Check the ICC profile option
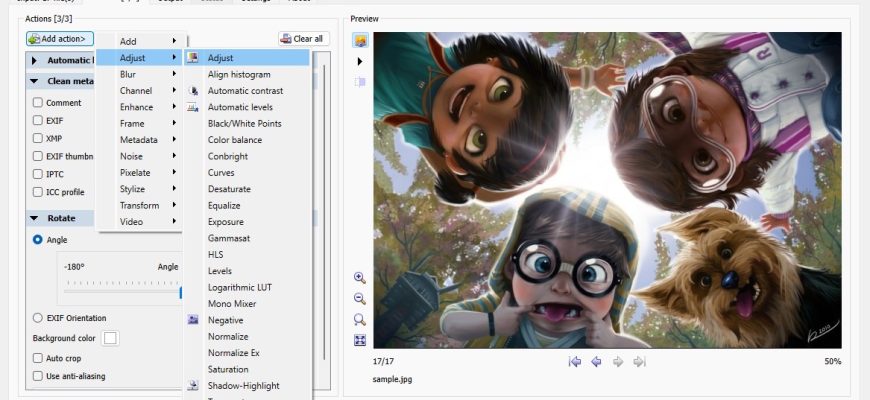The height and width of the screenshot is (400, 870). coord(38,192)
